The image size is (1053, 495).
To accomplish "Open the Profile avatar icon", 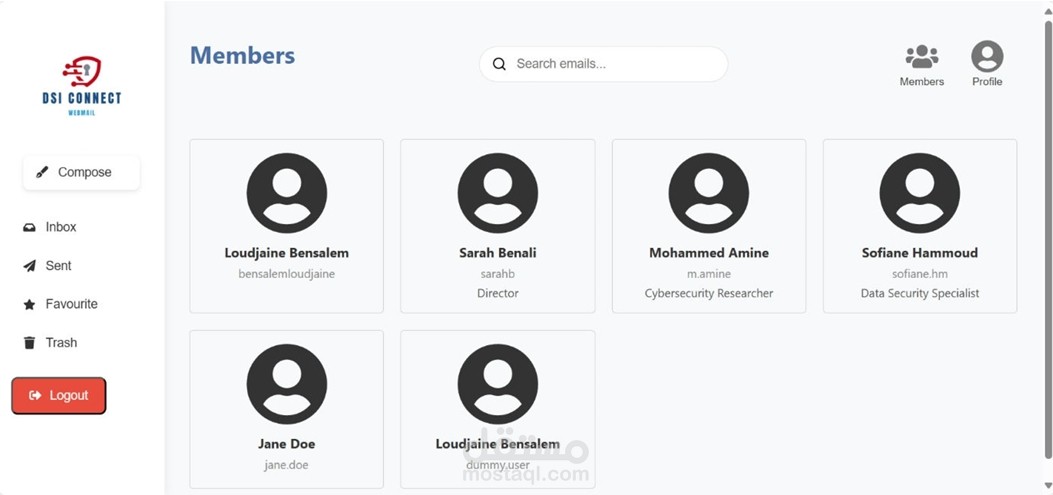I will (987, 56).
